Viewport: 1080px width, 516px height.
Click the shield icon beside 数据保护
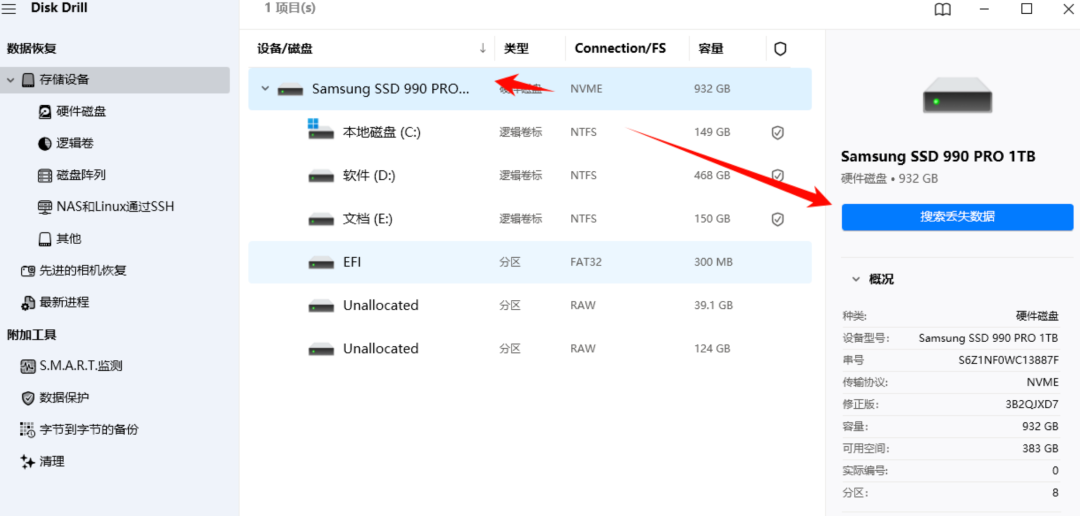(28, 398)
